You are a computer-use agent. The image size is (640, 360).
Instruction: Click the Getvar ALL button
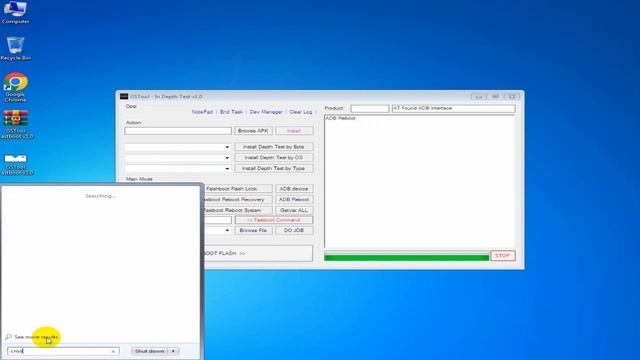pyautogui.click(x=294, y=210)
